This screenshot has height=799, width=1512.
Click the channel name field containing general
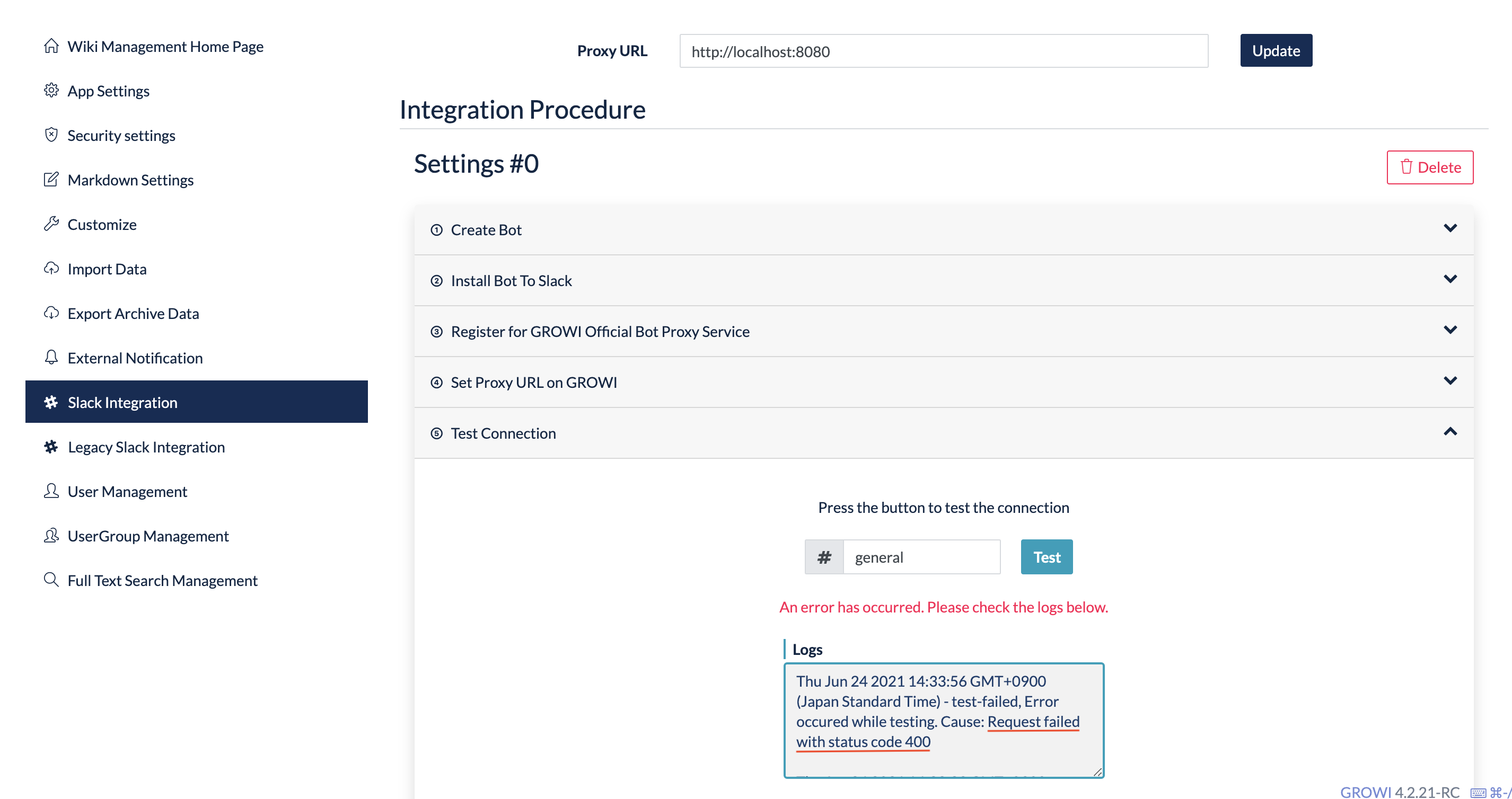tap(921, 557)
